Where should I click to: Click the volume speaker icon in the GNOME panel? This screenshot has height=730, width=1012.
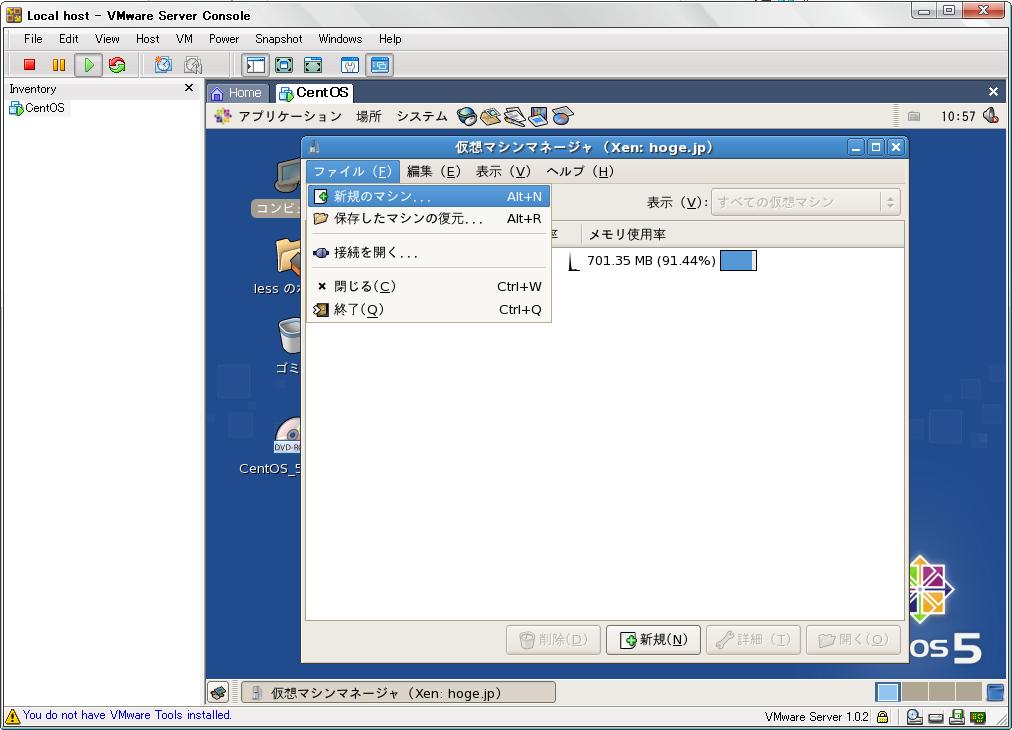(991, 116)
